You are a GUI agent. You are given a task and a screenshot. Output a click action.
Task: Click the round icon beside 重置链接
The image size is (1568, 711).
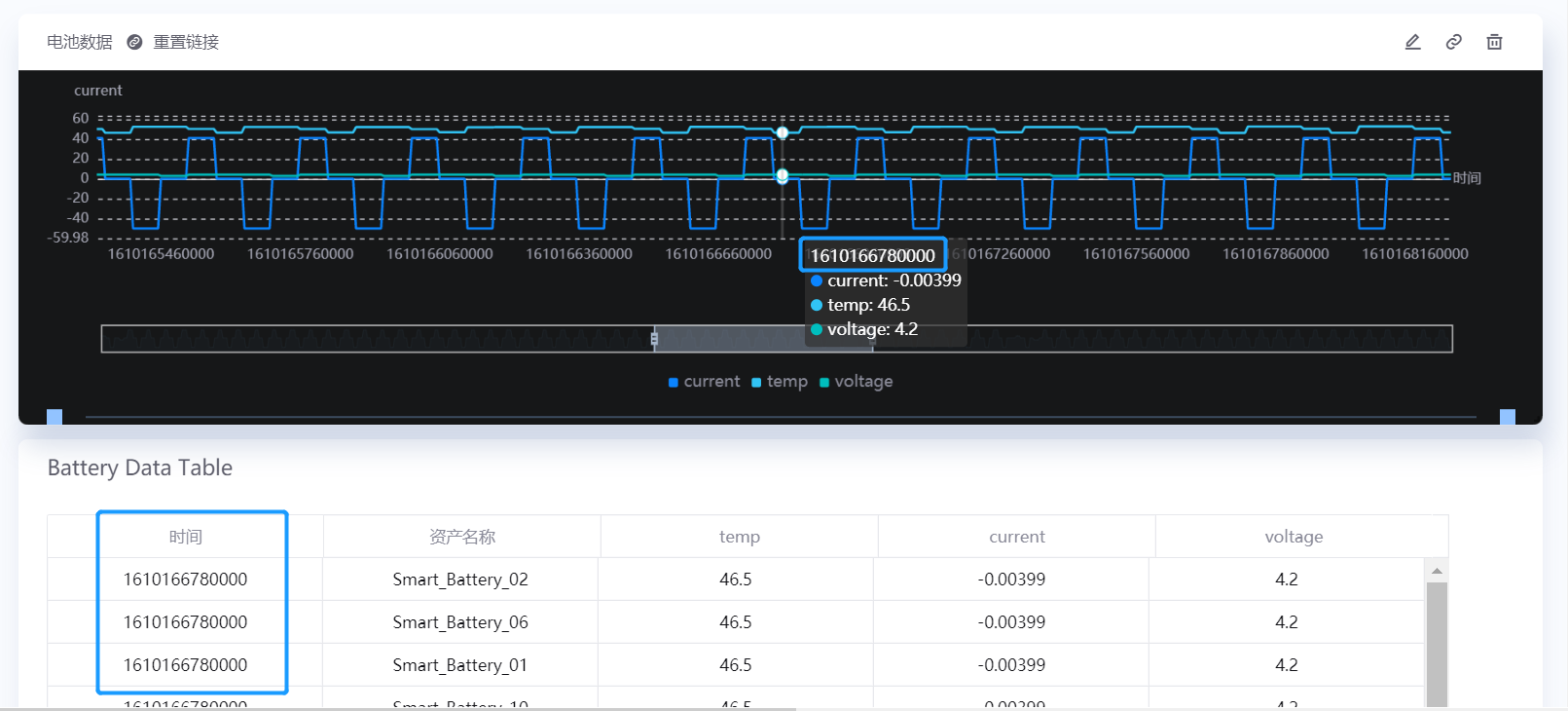tap(134, 42)
